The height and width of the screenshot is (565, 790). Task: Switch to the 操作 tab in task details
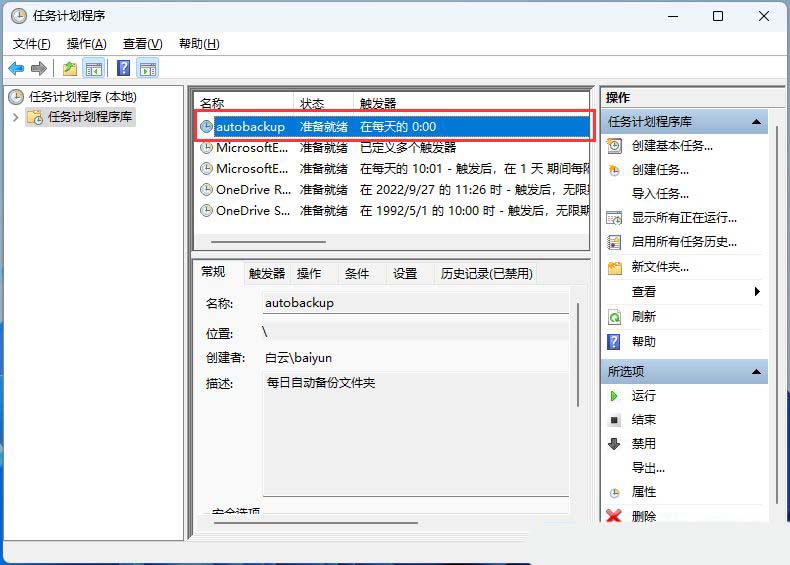(309, 274)
